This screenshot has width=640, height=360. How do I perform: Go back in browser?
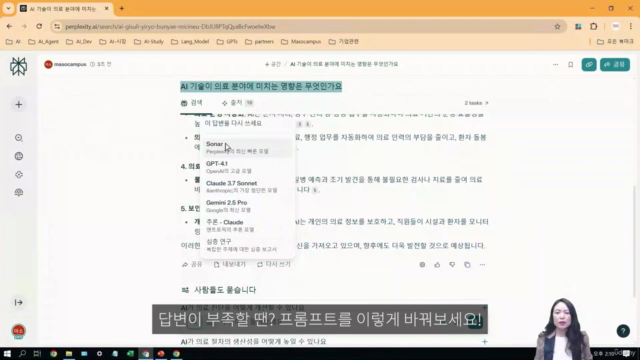pyautogui.click(x=9, y=27)
